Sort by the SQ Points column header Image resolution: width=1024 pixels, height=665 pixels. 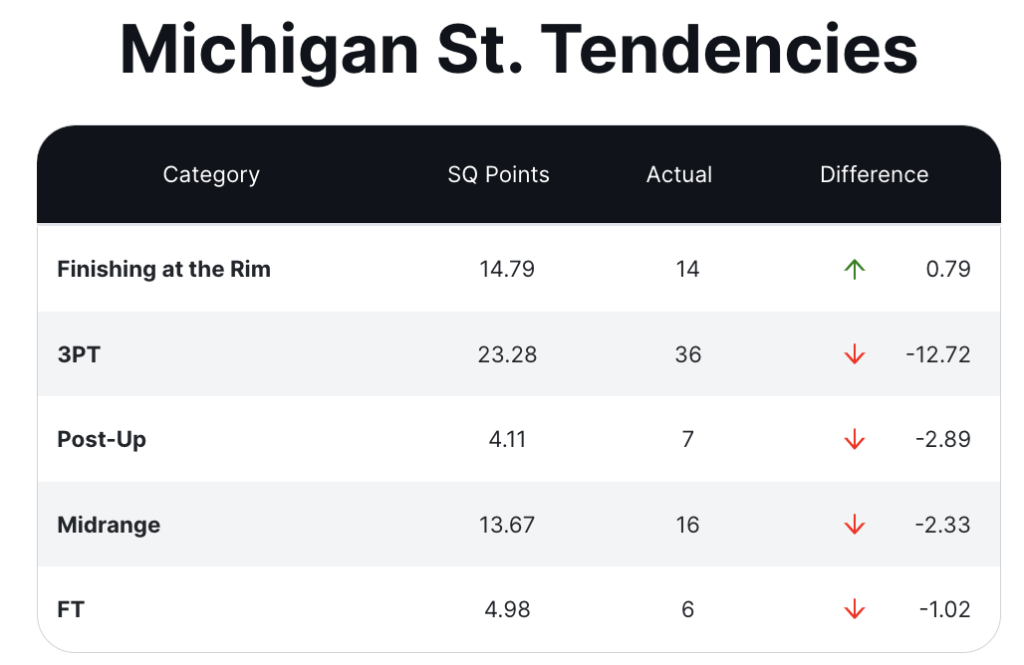(498, 175)
